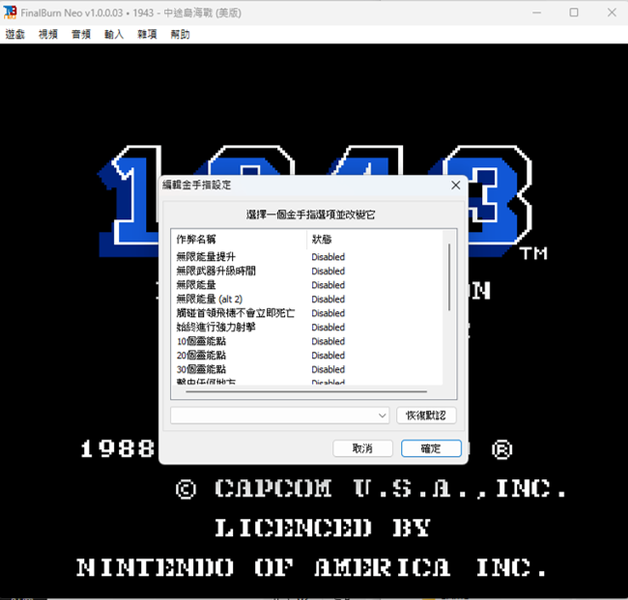Click the 作弊名稱 column header
628x600 pixels.
[x=239, y=239]
